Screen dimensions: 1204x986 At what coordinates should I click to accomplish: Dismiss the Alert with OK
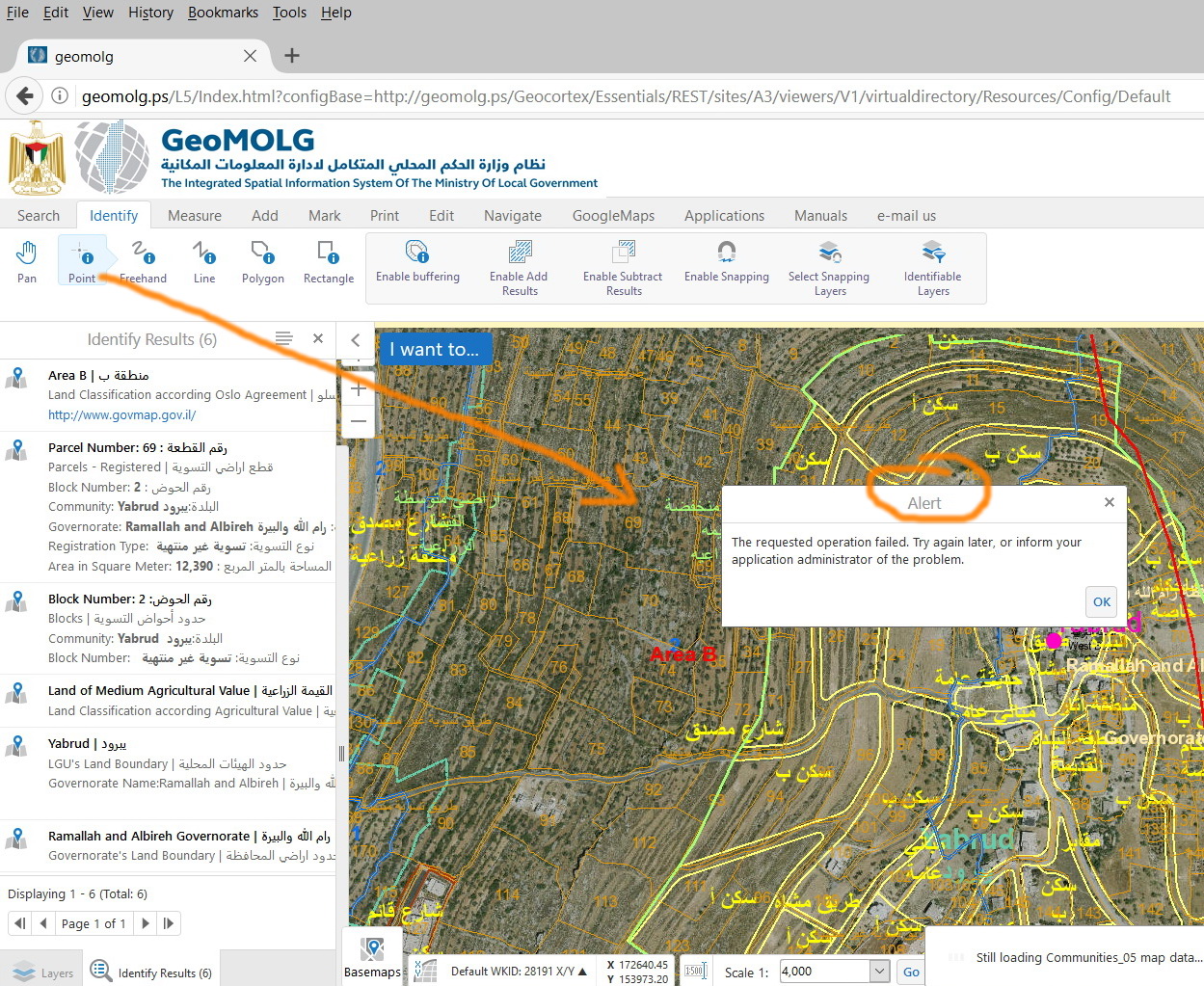click(1102, 601)
